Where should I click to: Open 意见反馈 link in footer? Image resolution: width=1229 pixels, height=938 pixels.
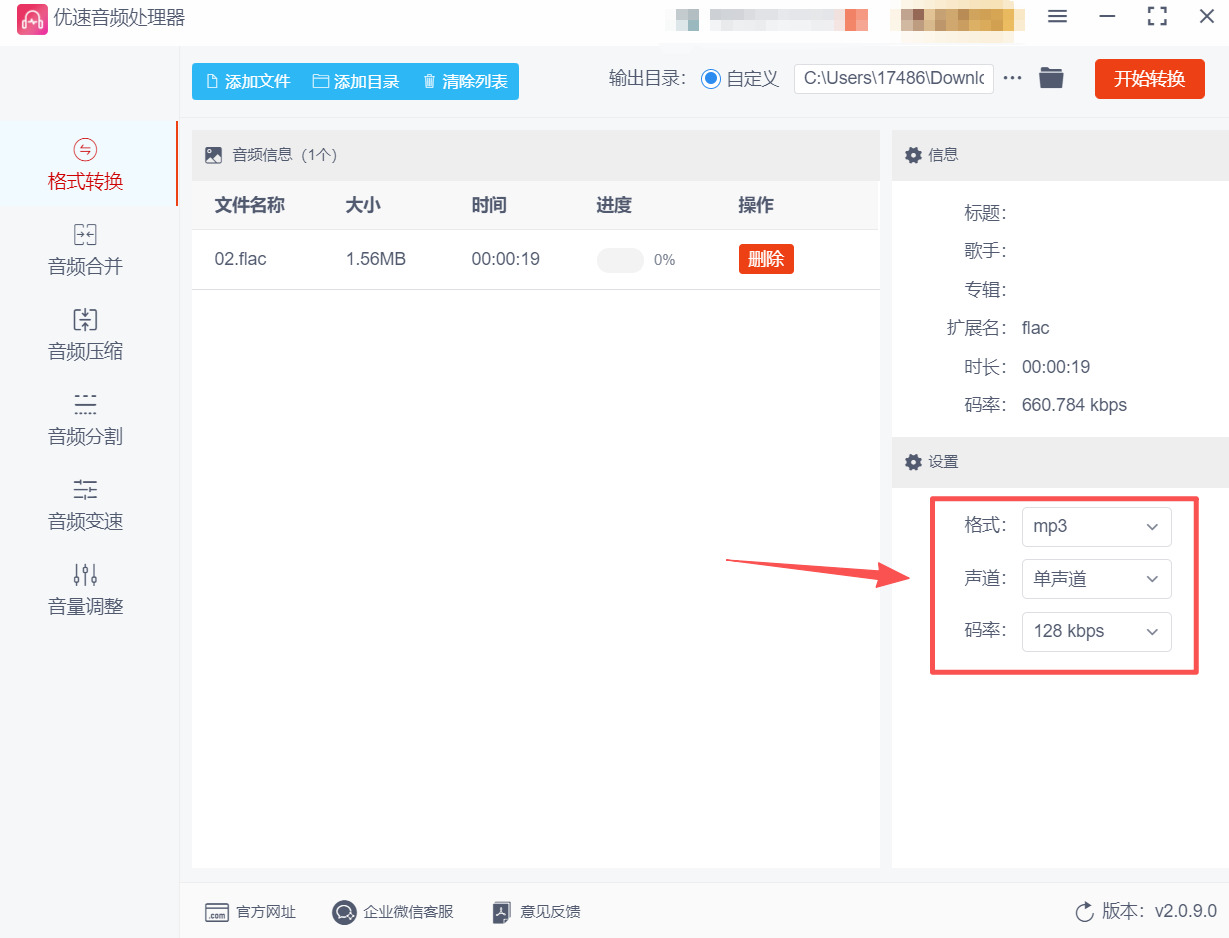[536, 912]
